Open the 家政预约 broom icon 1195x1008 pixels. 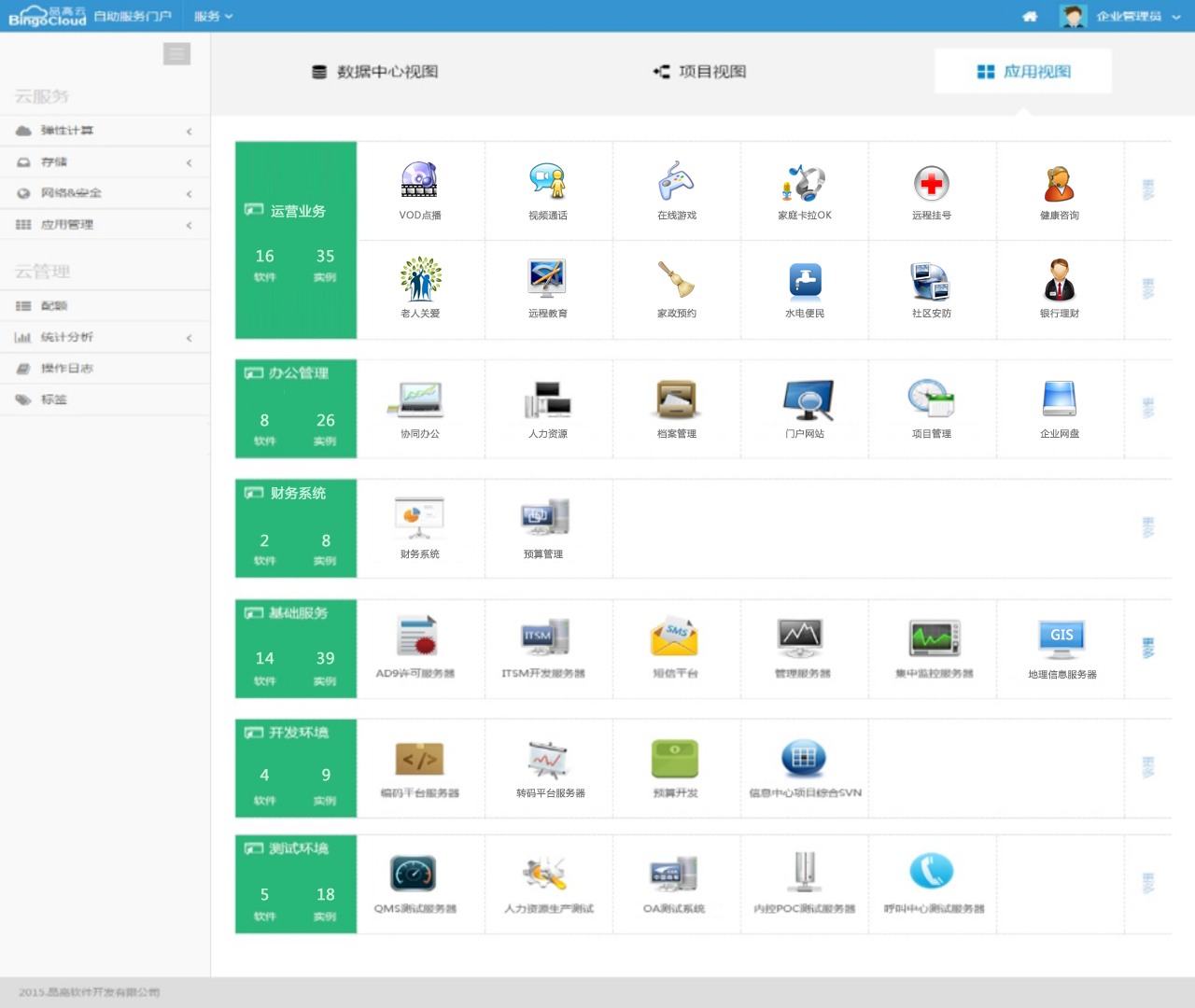pyautogui.click(x=676, y=278)
